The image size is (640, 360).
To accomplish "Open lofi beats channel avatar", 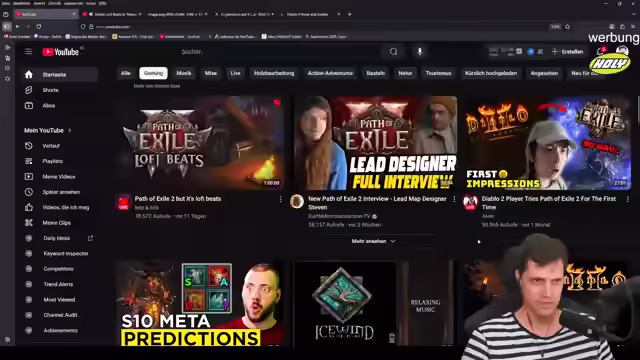I will (124, 202).
